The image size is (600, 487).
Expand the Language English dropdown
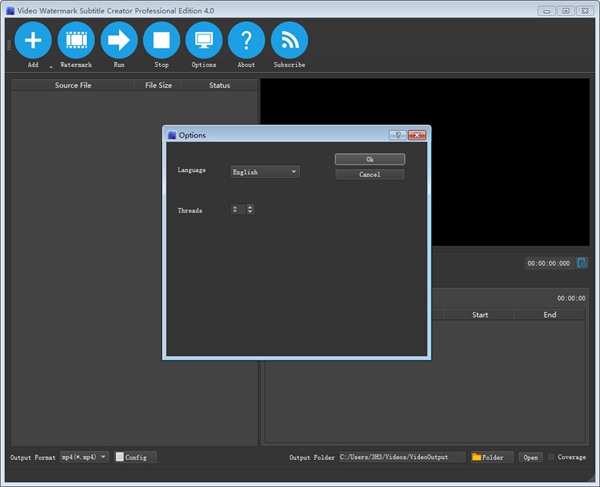265,172
